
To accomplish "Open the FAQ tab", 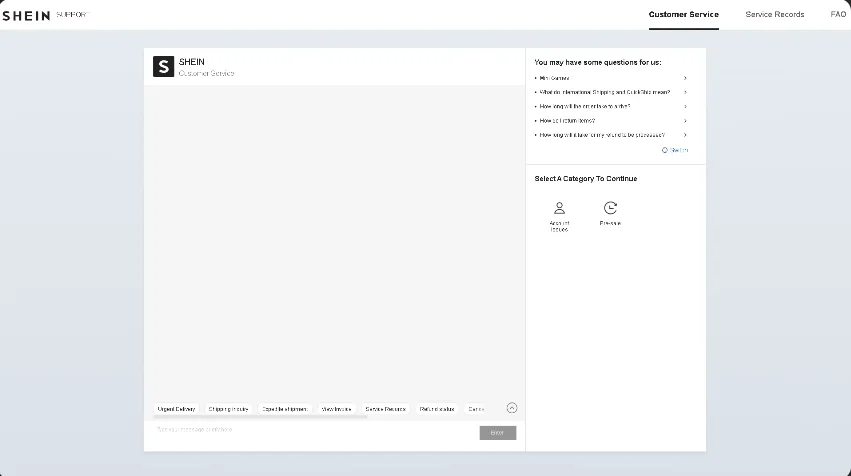I will click(838, 15).
